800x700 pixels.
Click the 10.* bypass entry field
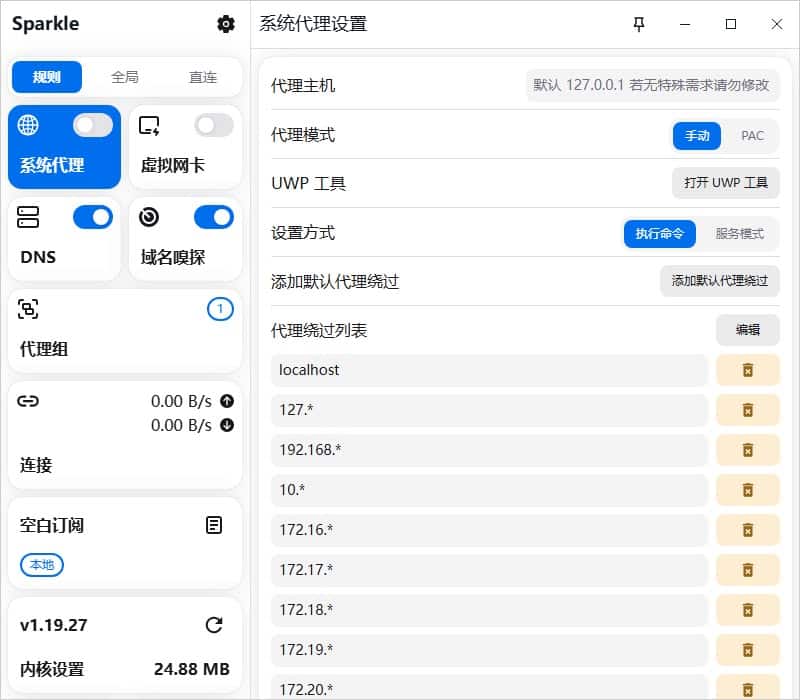coord(489,490)
